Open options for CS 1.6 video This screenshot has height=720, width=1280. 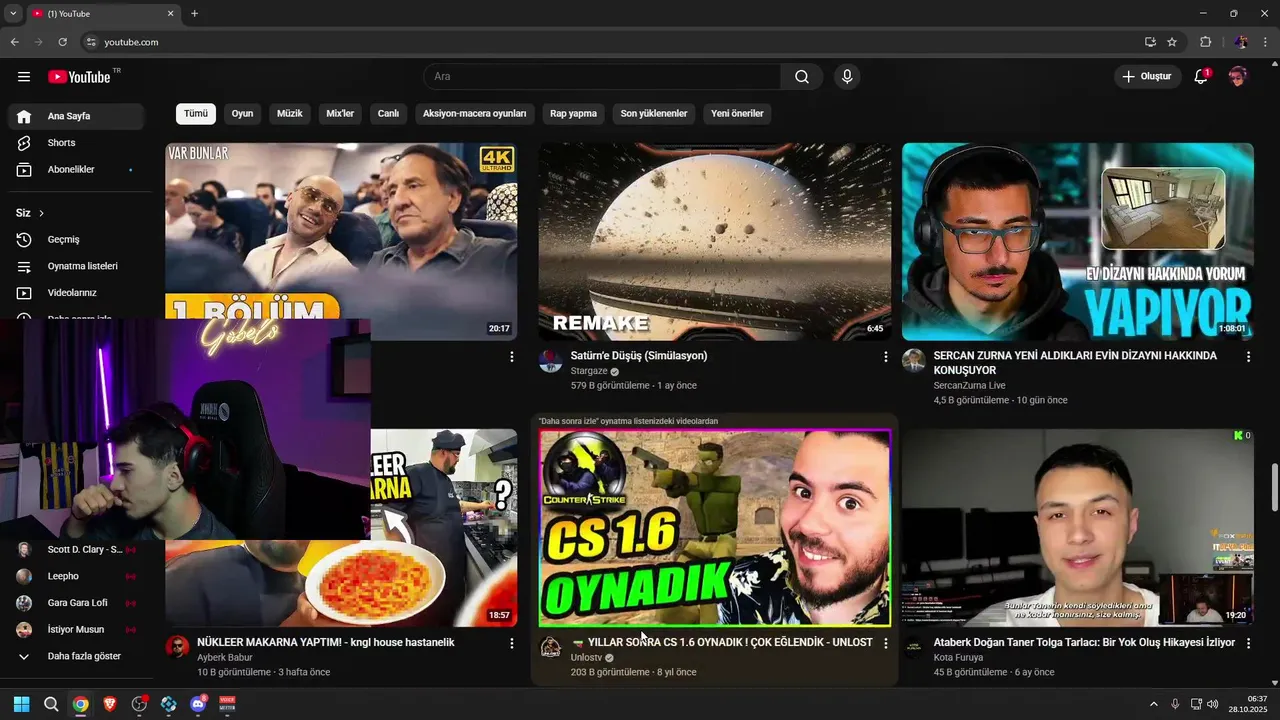[885, 644]
